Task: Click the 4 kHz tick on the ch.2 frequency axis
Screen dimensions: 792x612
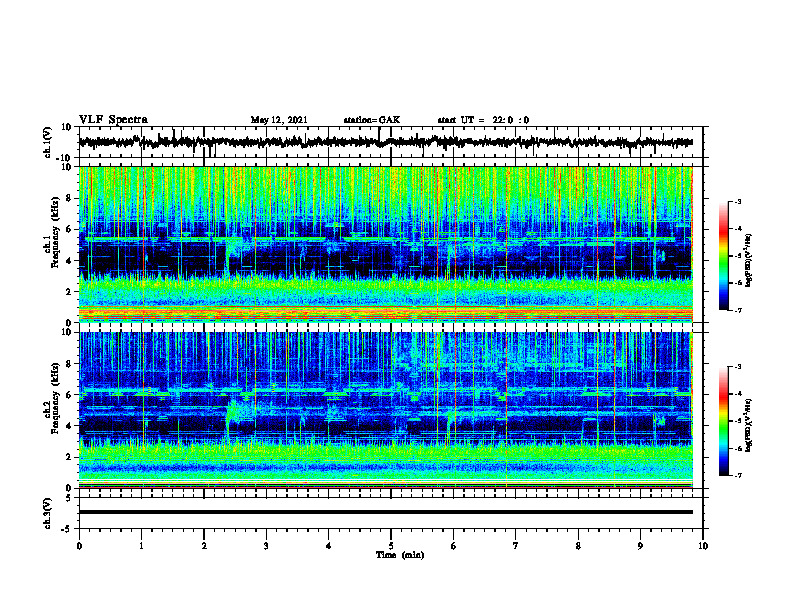Action: (x=70, y=426)
